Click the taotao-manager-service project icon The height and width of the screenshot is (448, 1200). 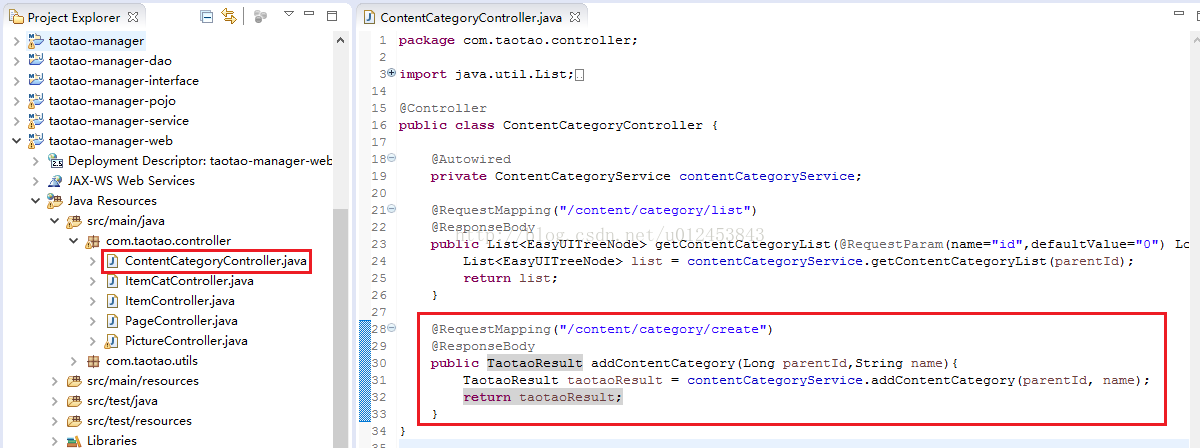click(x=36, y=121)
